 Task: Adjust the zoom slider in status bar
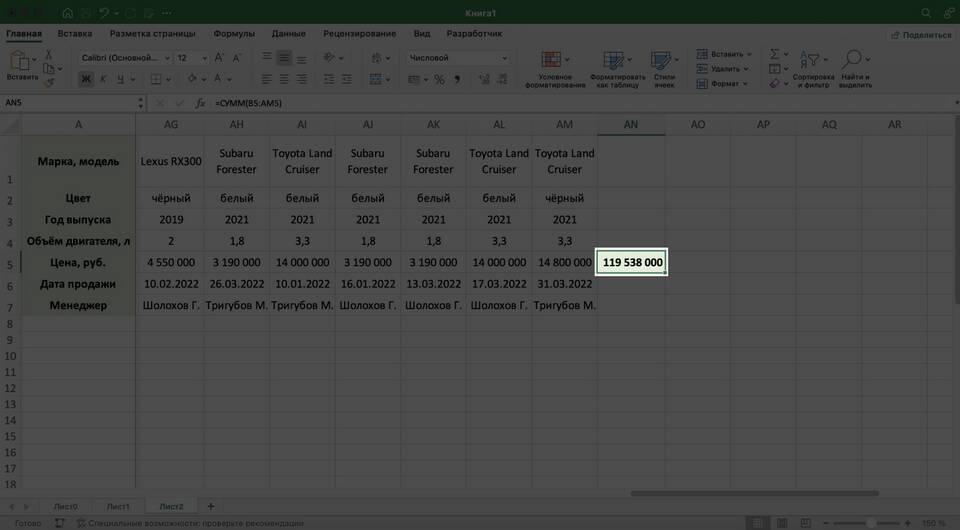[x=872, y=523]
